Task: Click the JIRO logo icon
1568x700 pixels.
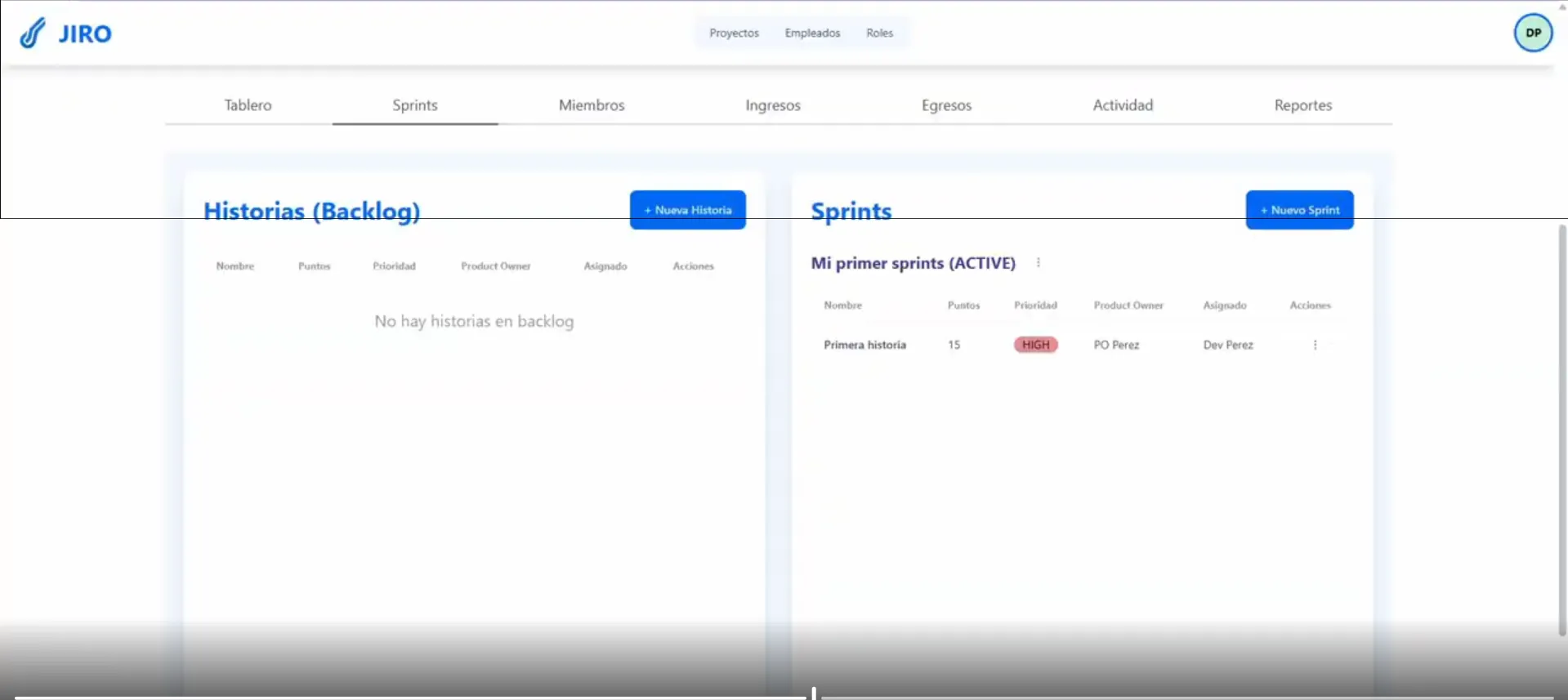Action: coord(32,33)
